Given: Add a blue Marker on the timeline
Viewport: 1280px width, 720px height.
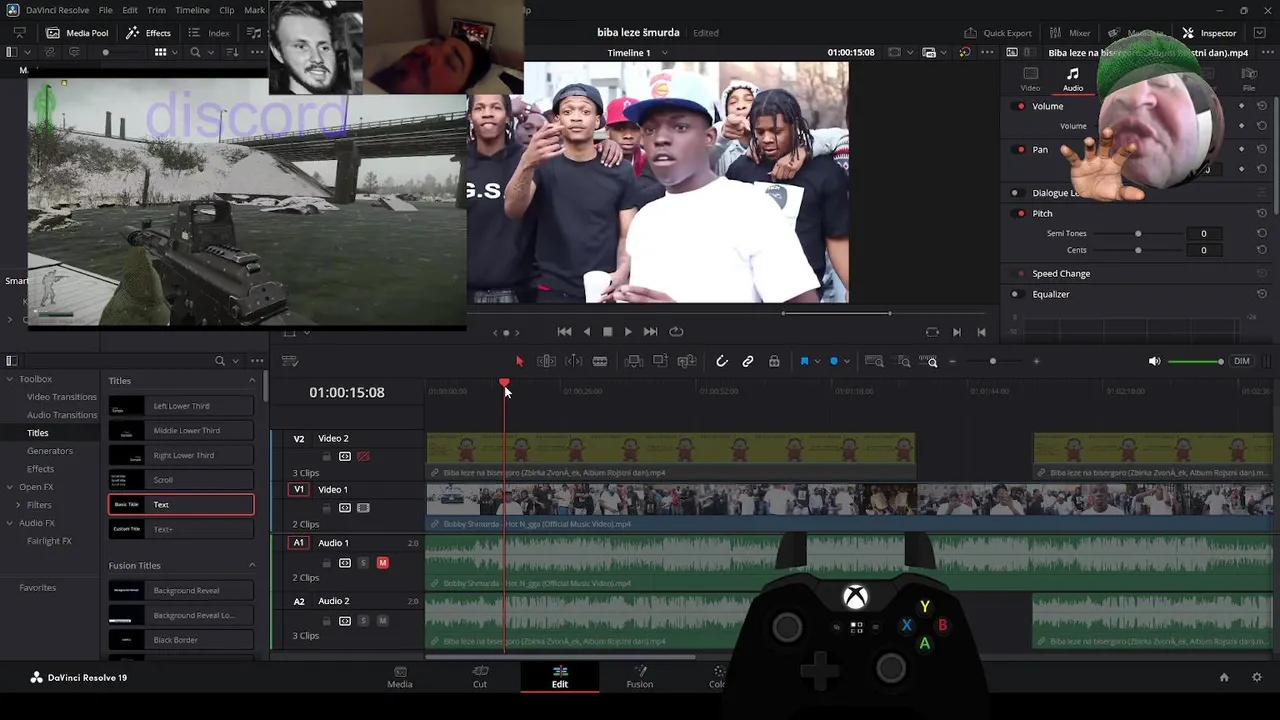Looking at the screenshot, I should pyautogui.click(x=834, y=361).
